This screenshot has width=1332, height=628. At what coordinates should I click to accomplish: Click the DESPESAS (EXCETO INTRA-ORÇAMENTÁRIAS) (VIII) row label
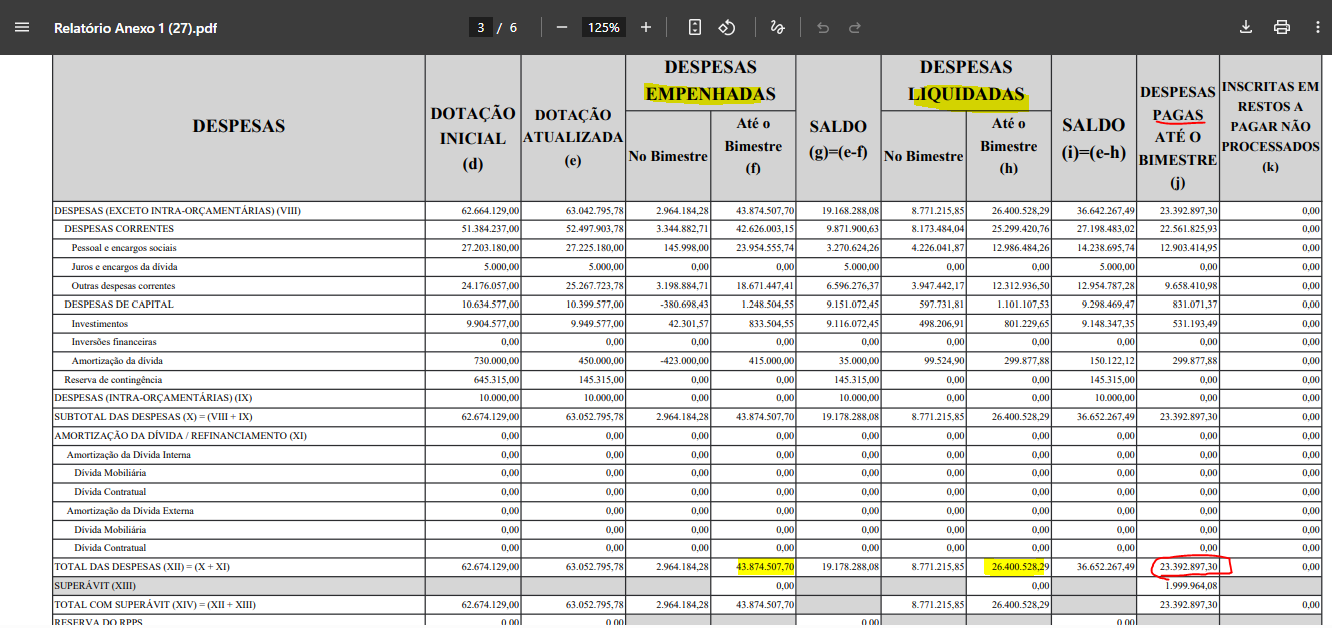point(177,211)
